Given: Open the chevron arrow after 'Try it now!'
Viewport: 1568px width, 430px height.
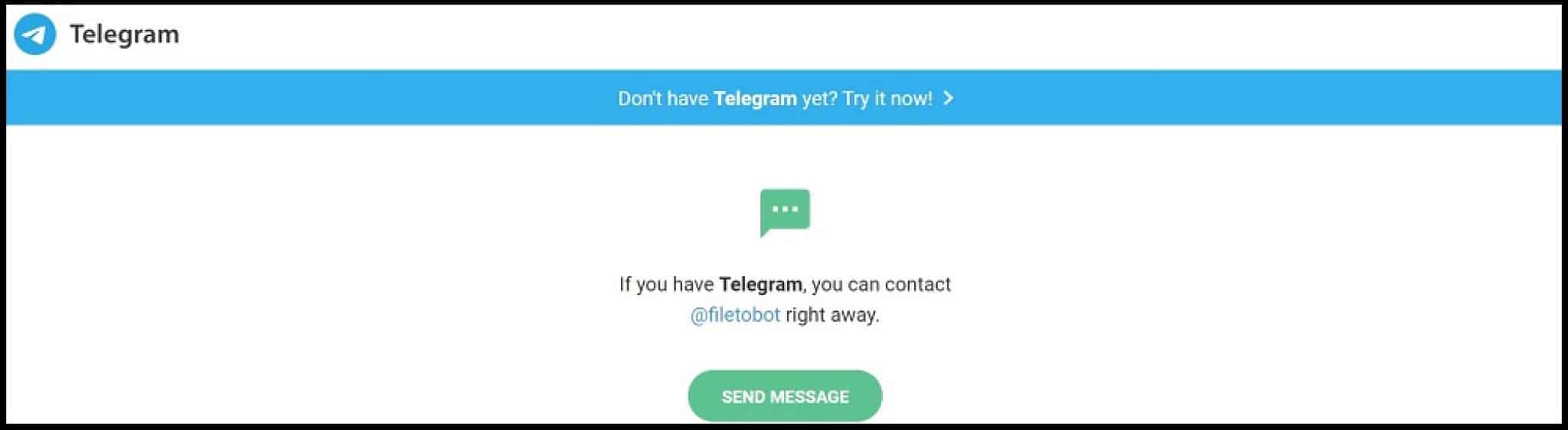Looking at the screenshot, I should 948,98.
